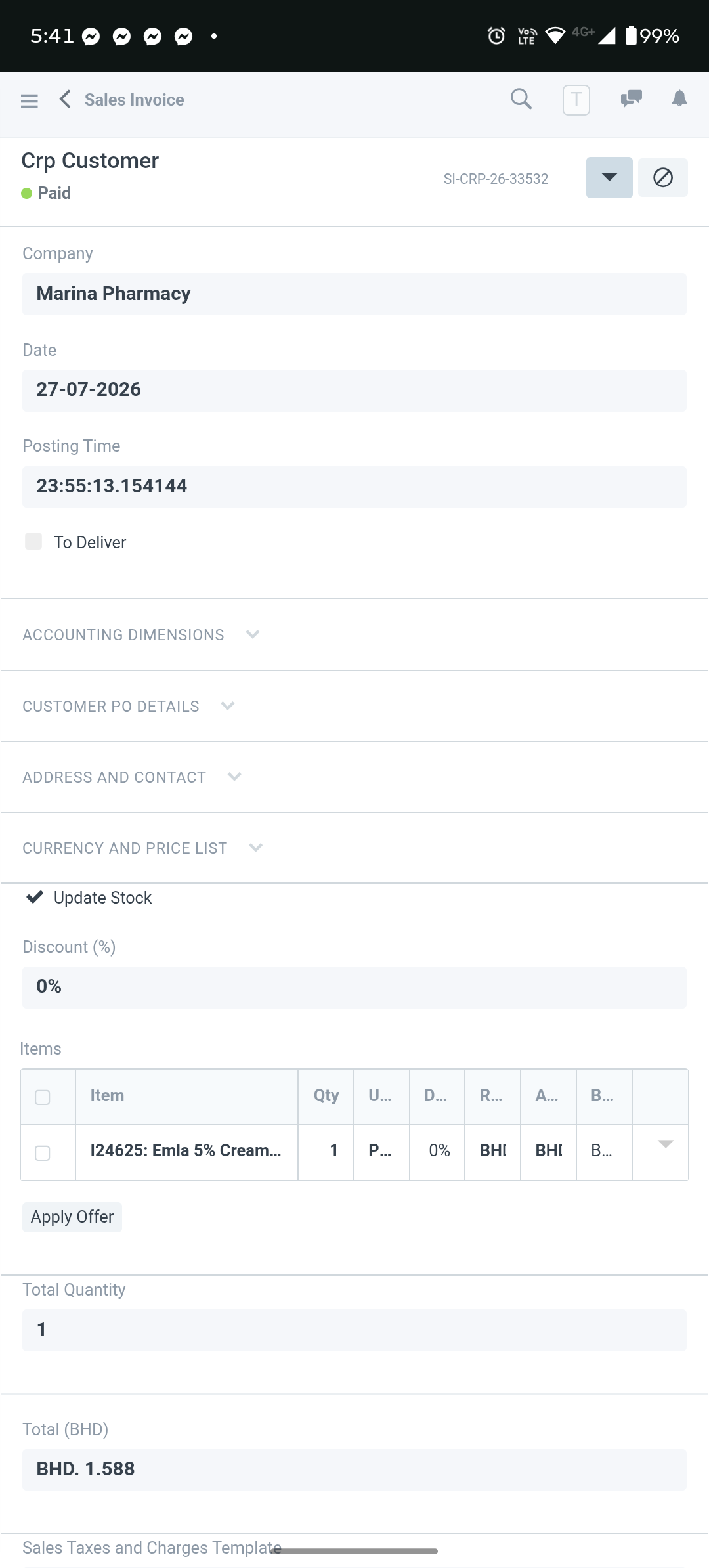Open the chat messages icon
Image resolution: width=709 pixels, height=1568 pixels.
631,99
